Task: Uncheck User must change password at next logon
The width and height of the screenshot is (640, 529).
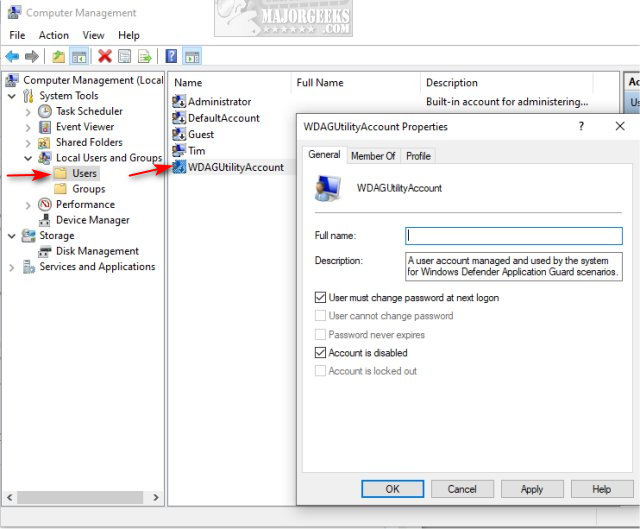Action: pyautogui.click(x=321, y=298)
